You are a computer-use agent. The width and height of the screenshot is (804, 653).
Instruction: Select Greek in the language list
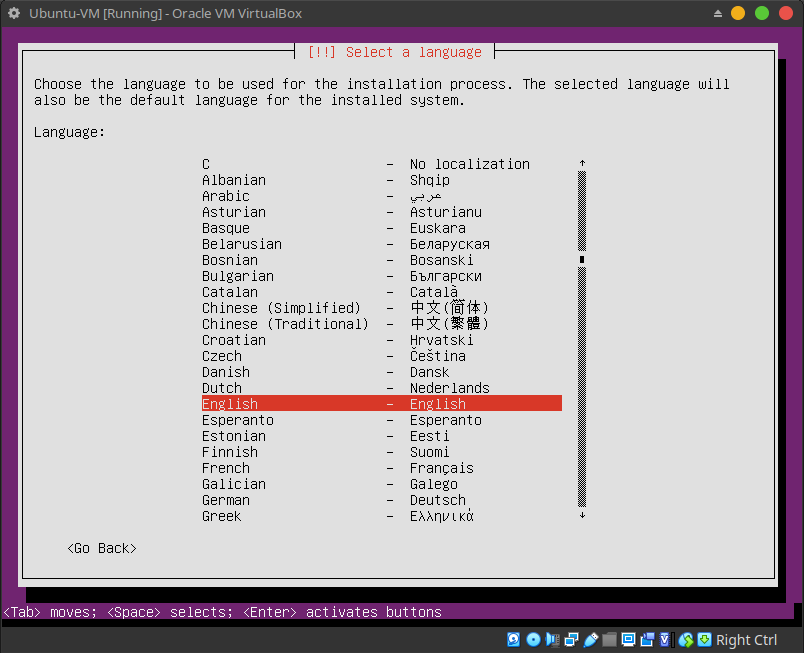pyautogui.click(x=382, y=516)
